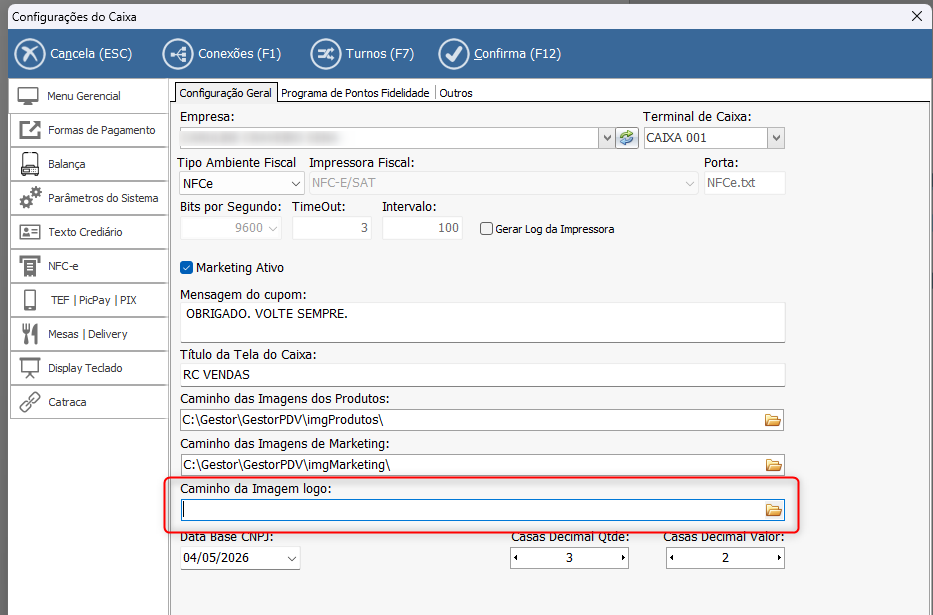Click the refresh icon beside Empresa field

click(627, 138)
